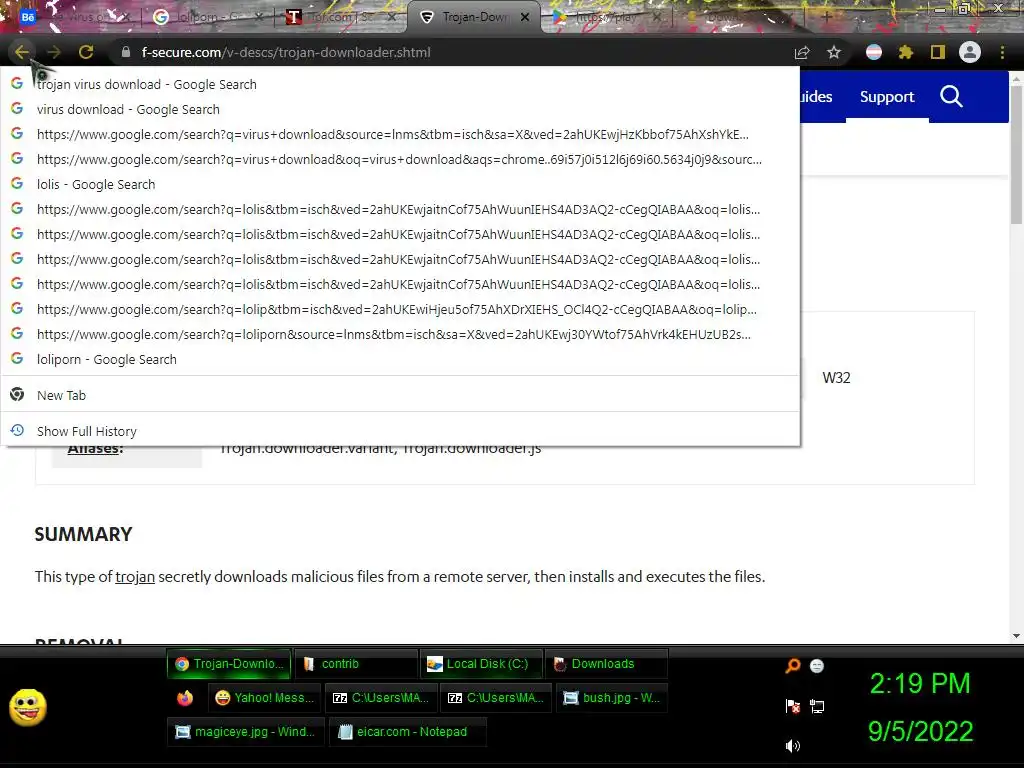Image resolution: width=1024 pixels, height=768 pixels.
Task: Open bush.jpg taskbar window
Action: (x=613, y=698)
